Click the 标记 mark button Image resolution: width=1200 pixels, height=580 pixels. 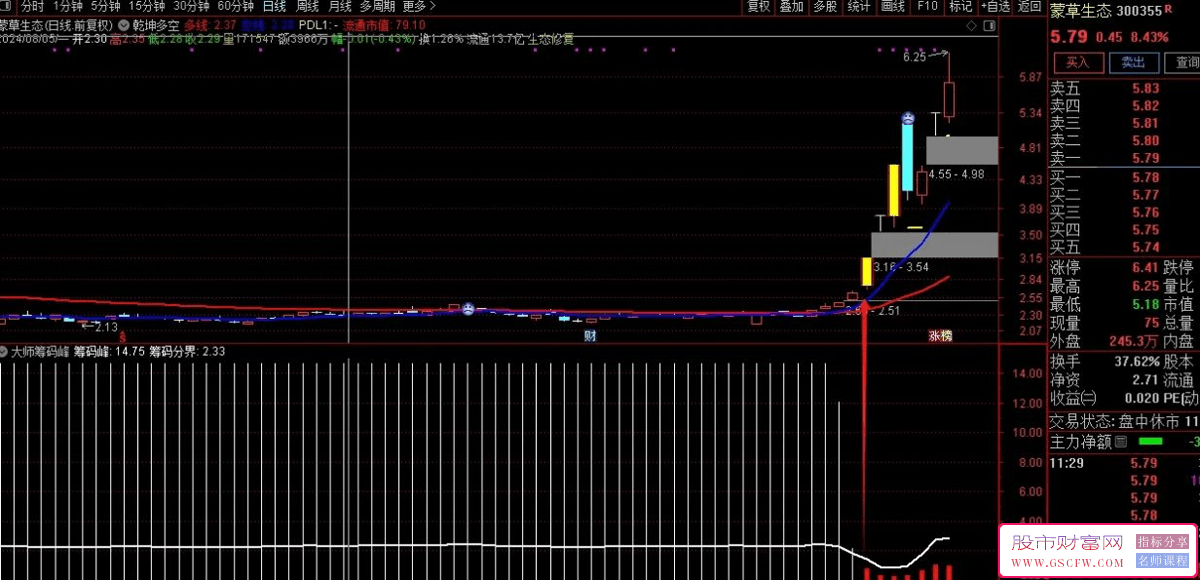click(960, 6)
